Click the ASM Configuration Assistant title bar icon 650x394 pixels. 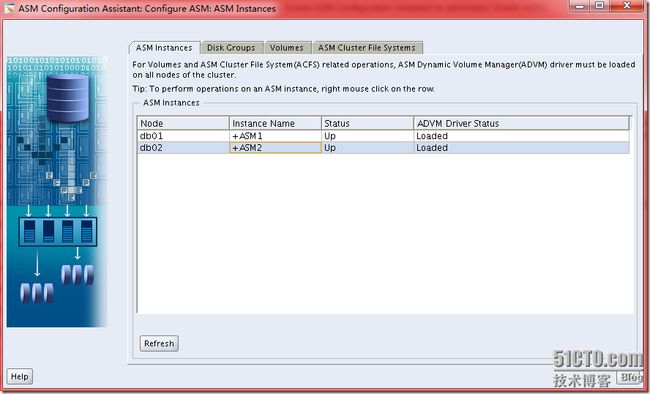tap(9, 8)
